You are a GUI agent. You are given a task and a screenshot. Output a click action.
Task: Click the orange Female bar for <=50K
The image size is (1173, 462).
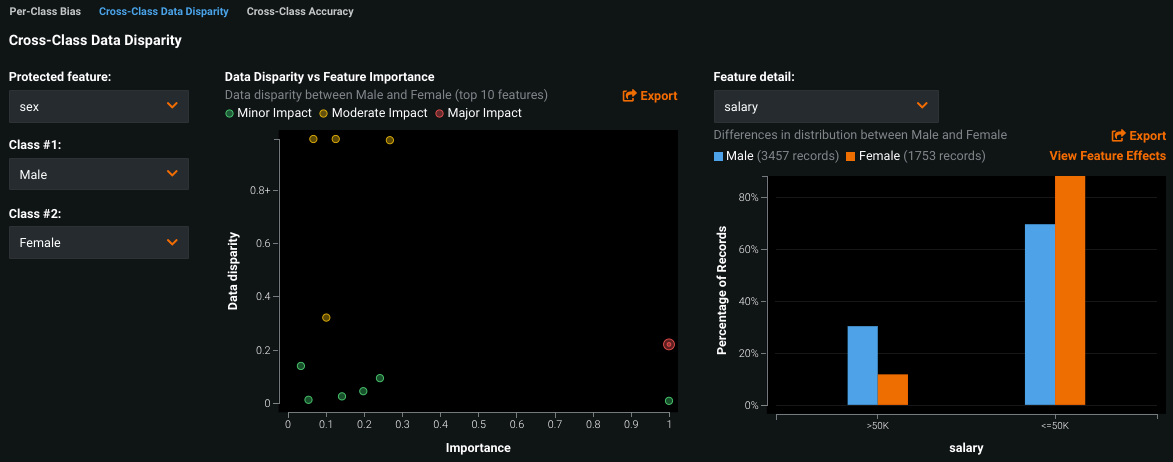[x=1069, y=290]
